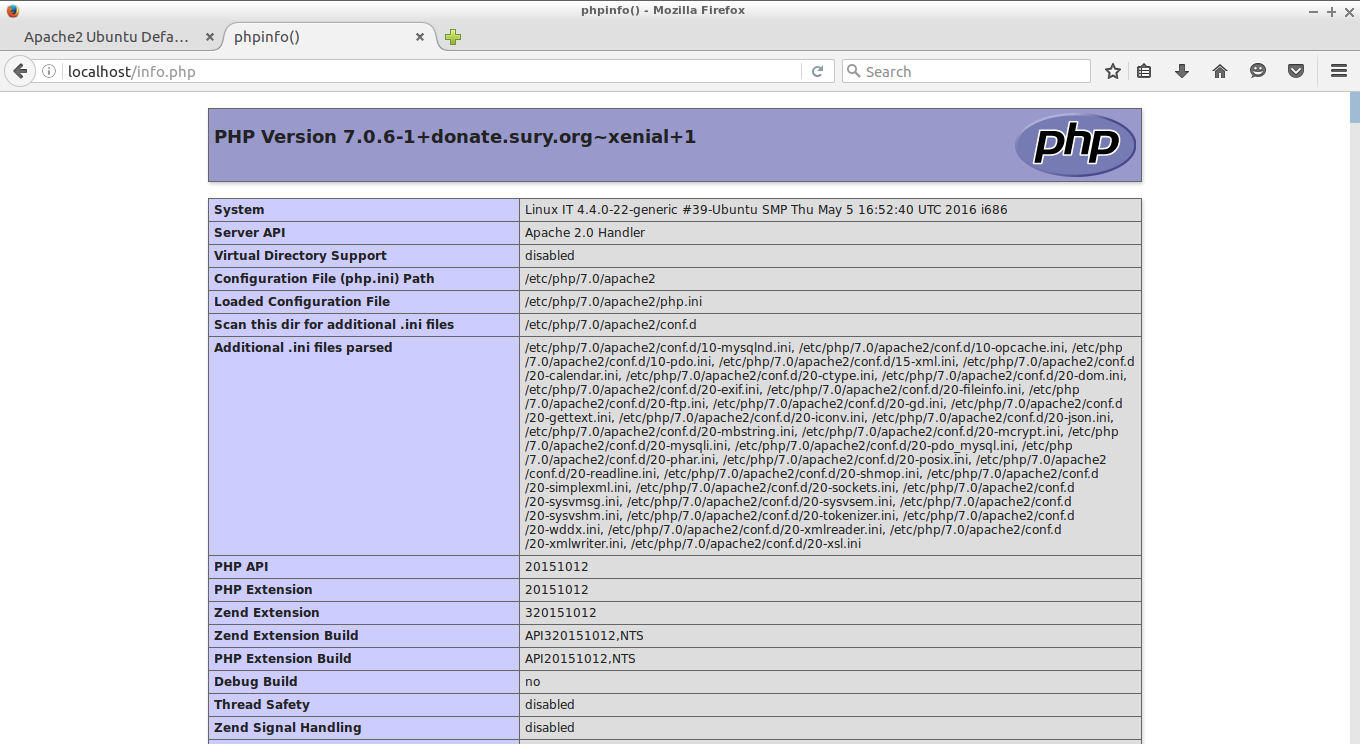Click Zend Signal Handling label
The height and width of the screenshot is (744, 1360).
pyautogui.click(x=288, y=728)
